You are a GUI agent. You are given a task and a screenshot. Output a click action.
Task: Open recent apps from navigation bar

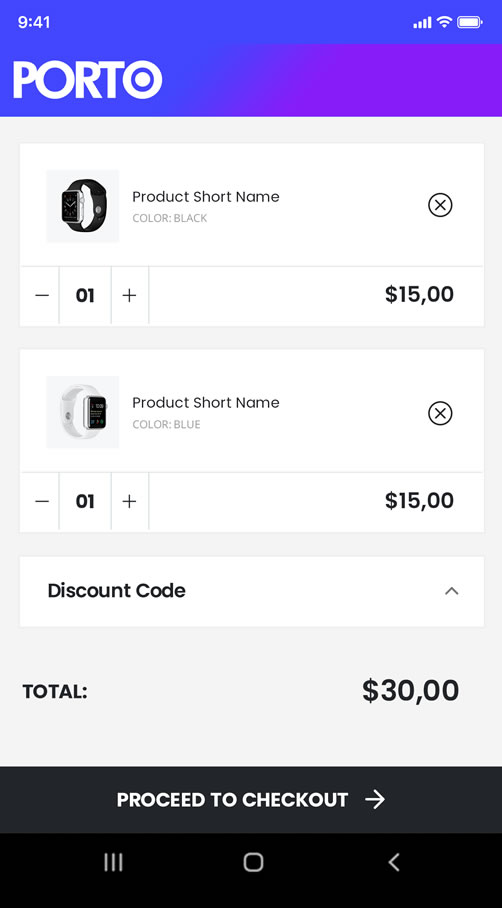tap(113, 862)
